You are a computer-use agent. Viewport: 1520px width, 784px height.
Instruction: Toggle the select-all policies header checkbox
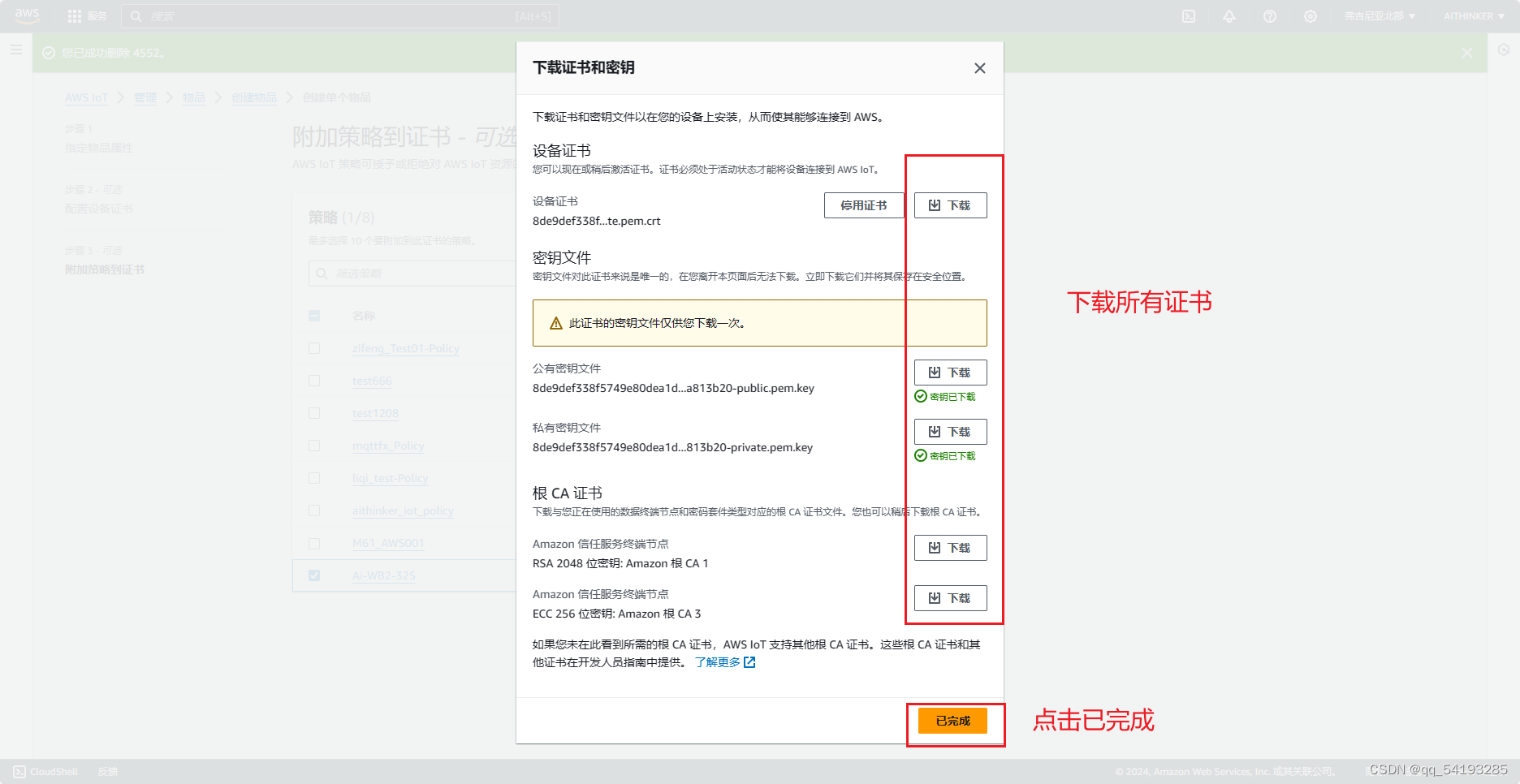pos(314,316)
